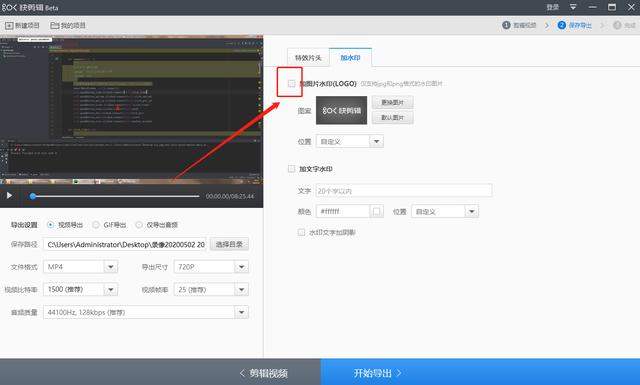Open the 视频帧率 25 dropdown
Image resolution: width=640 pixels, height=385 pixels.
tap(211, 289)
